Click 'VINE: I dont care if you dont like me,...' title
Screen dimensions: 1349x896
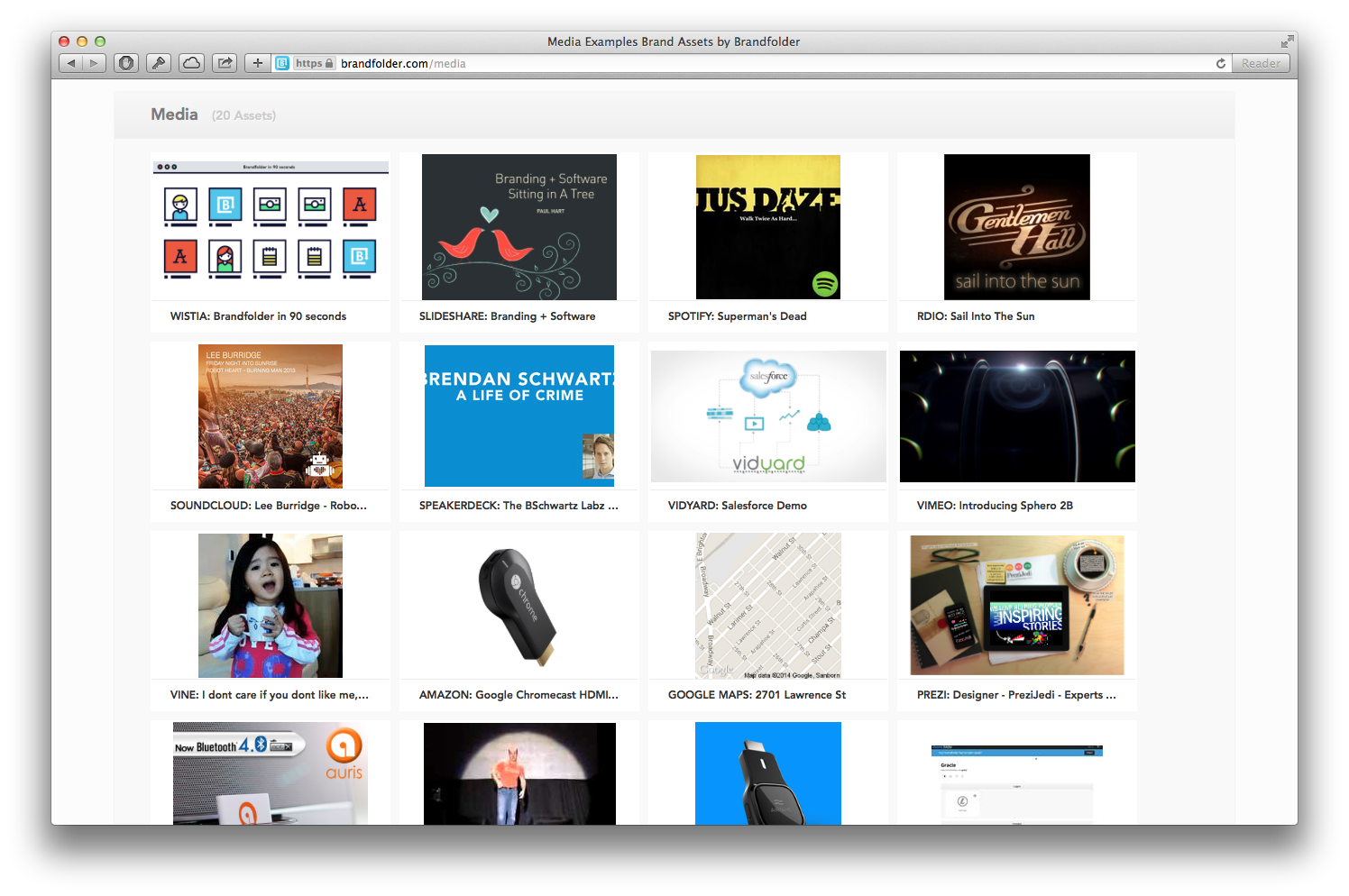pyautogui.click(x=269, y=695)
